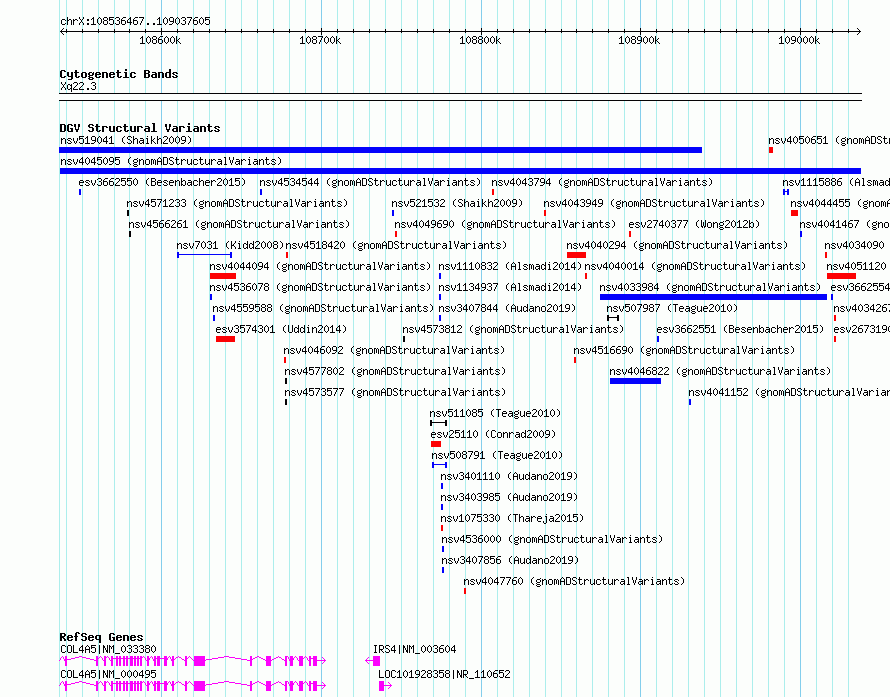The height and width of the screenshot is (697, 890).
Task: Click nsv4577802 variant label
Action: coord(395,371)
